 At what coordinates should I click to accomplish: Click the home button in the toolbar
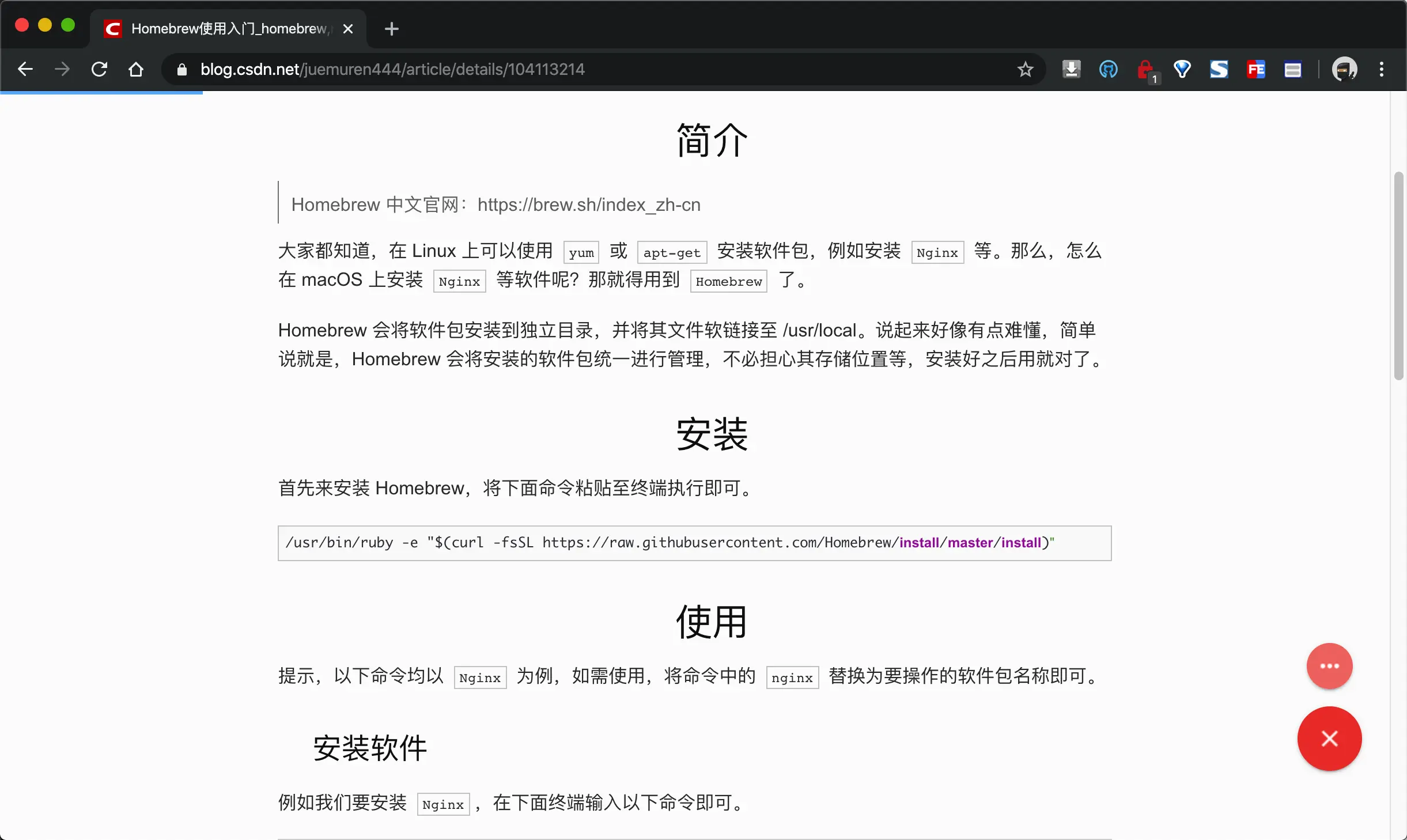point(136,69)
